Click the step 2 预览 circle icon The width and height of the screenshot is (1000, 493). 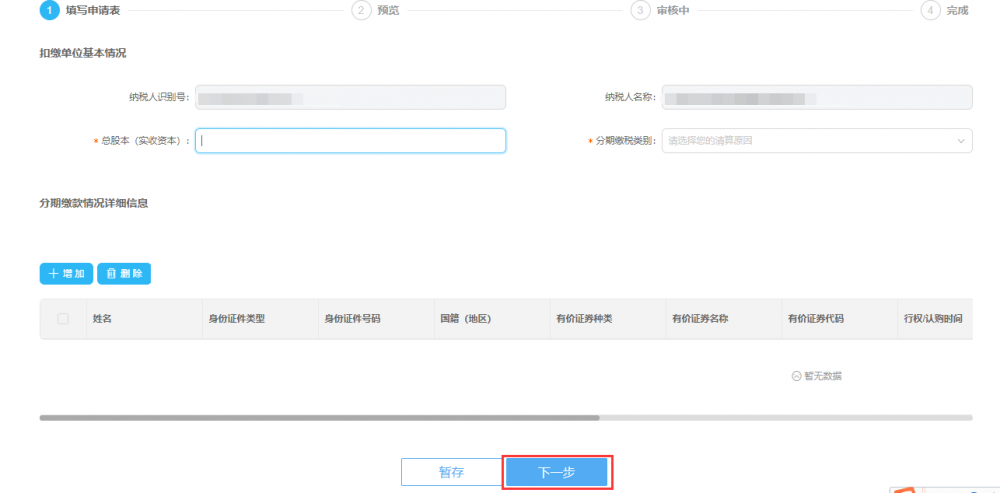[360, 10]
